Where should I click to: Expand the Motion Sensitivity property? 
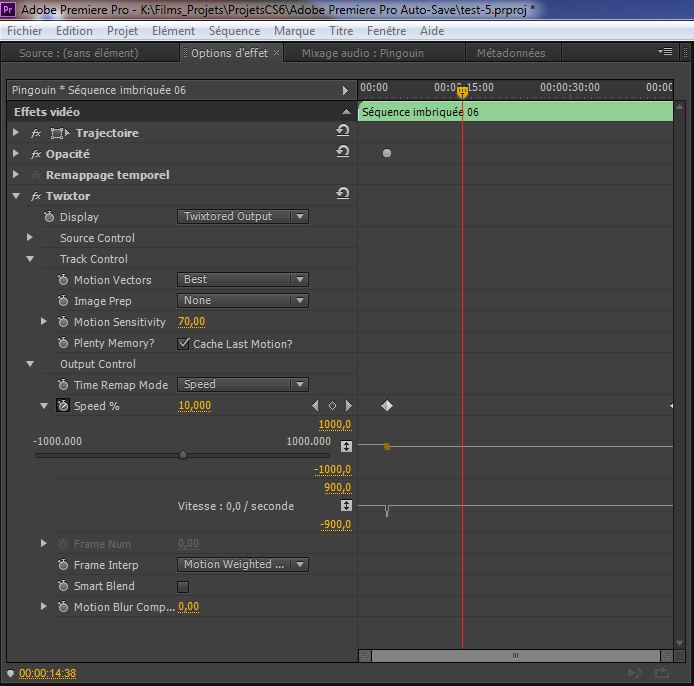[x=43, y=321]
